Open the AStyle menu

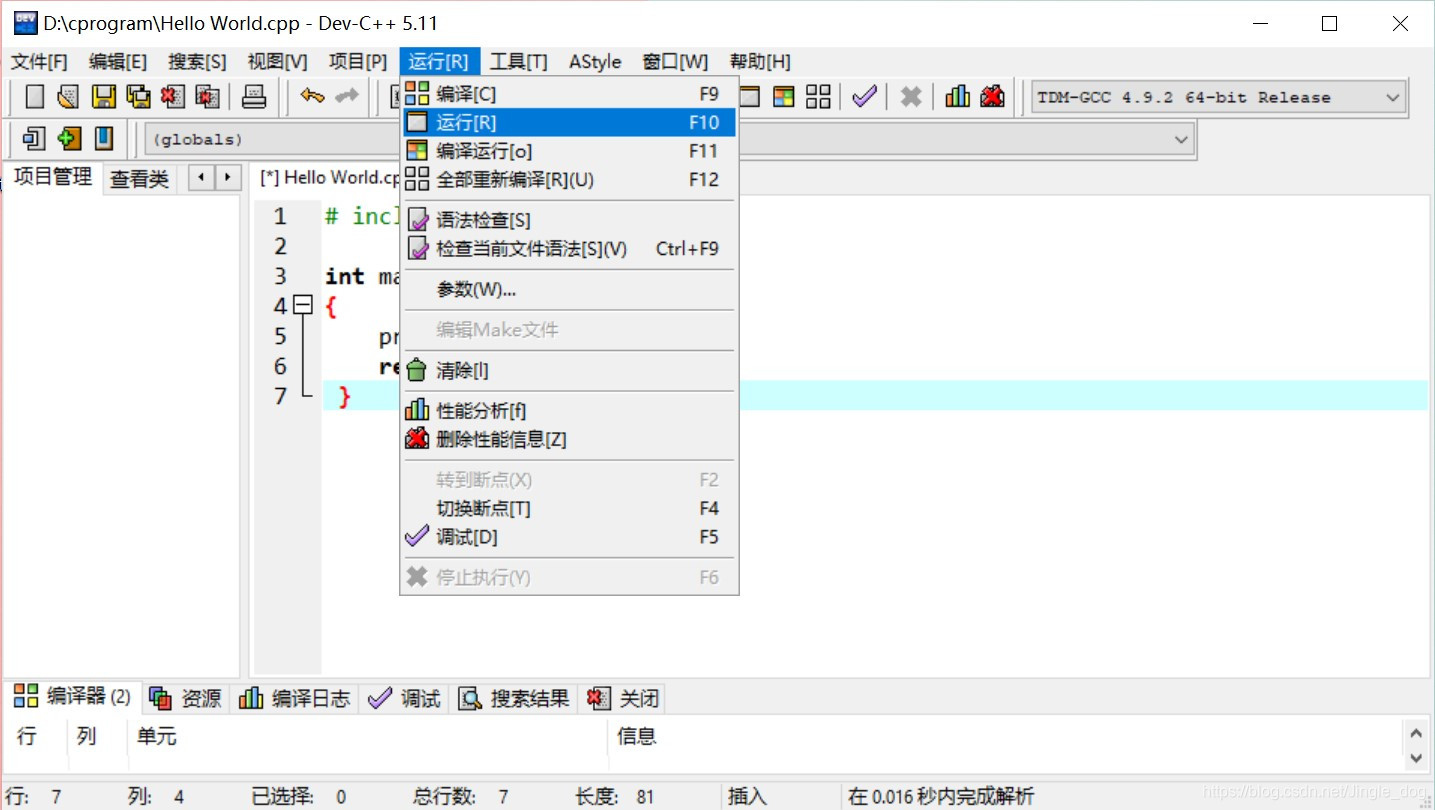[595, 62]
